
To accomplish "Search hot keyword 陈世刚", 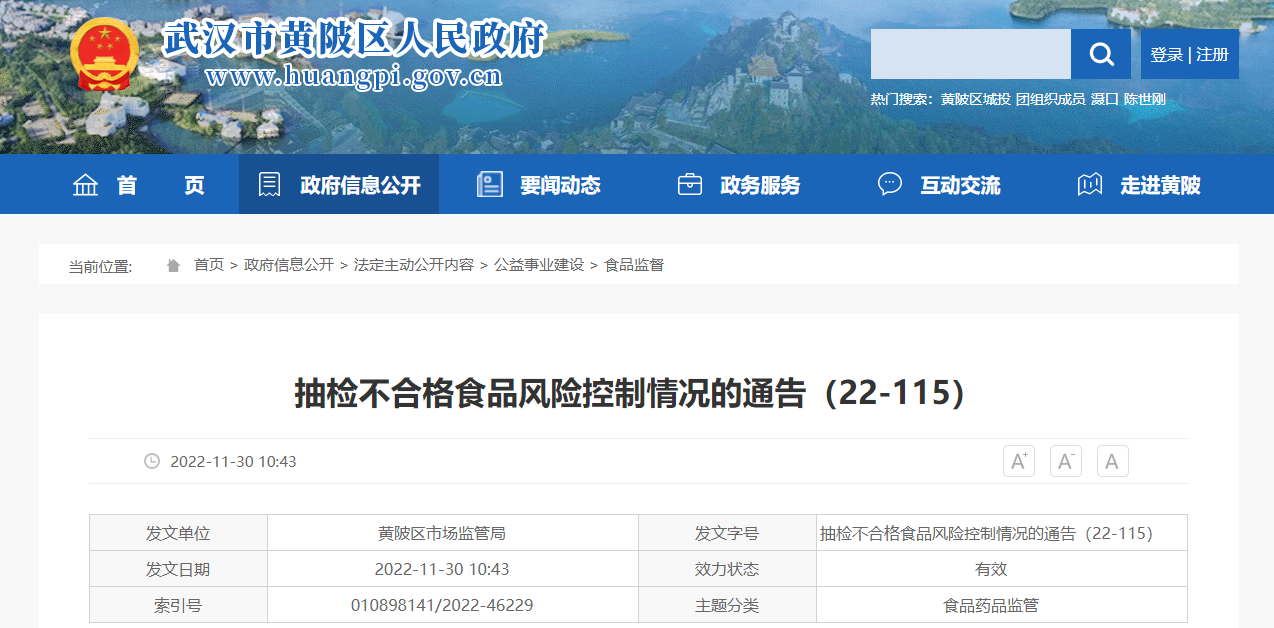I will [x=1145, y=99].
